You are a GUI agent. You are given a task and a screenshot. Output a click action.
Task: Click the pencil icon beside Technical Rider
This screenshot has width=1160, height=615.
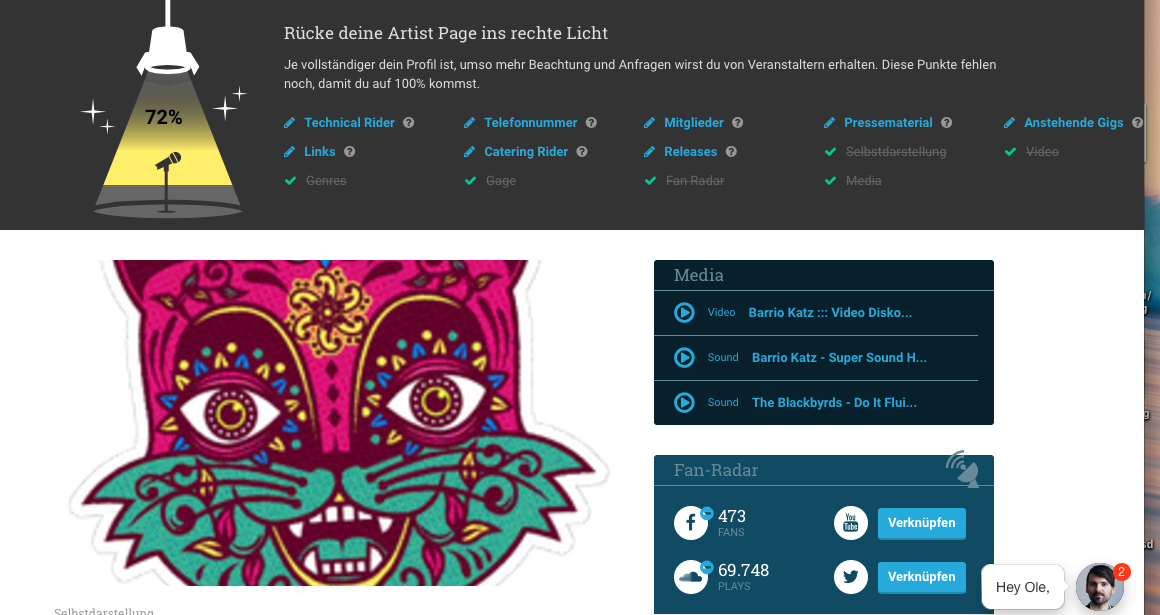click(290, 123)
